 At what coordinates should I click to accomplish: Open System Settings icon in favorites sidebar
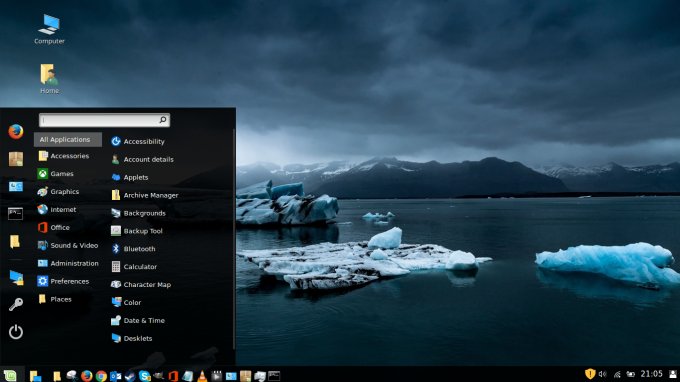(16, 186)
